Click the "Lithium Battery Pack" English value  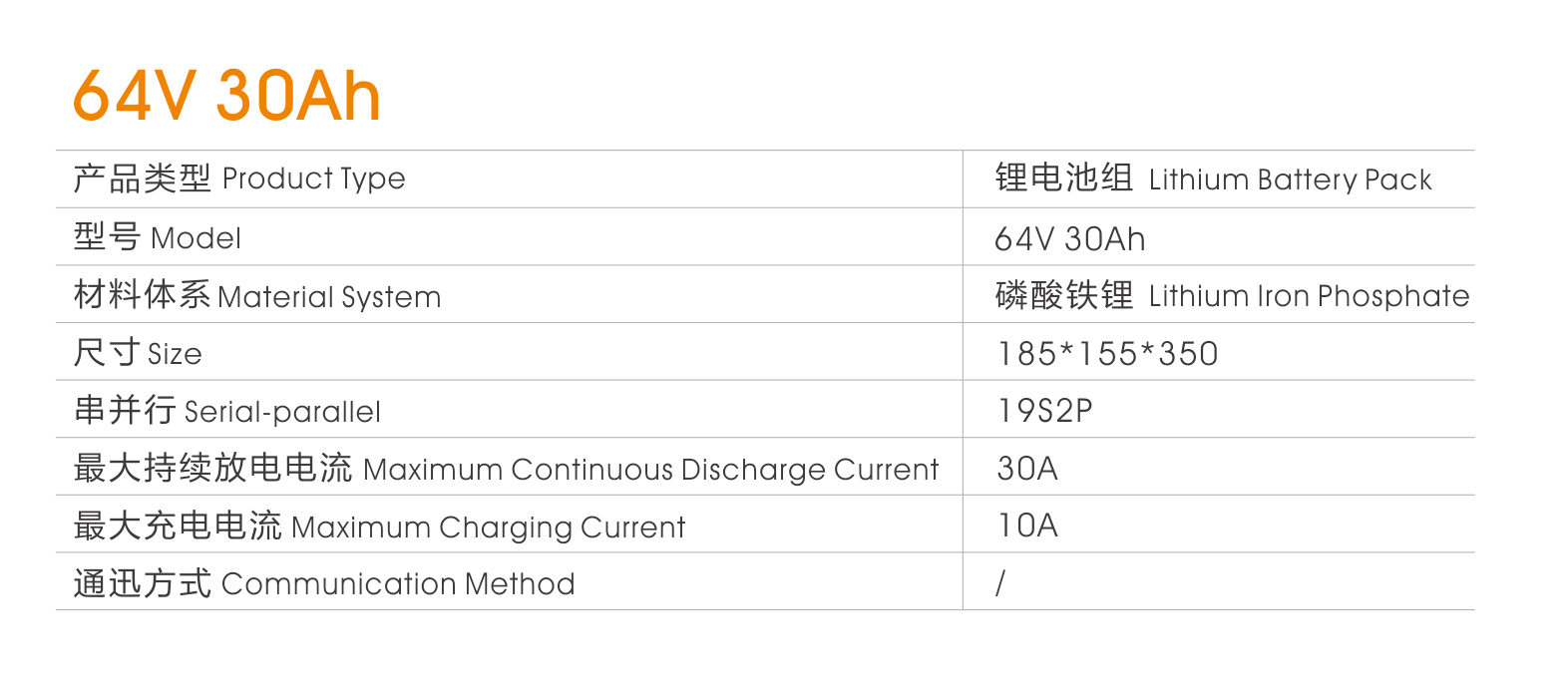1290,179
